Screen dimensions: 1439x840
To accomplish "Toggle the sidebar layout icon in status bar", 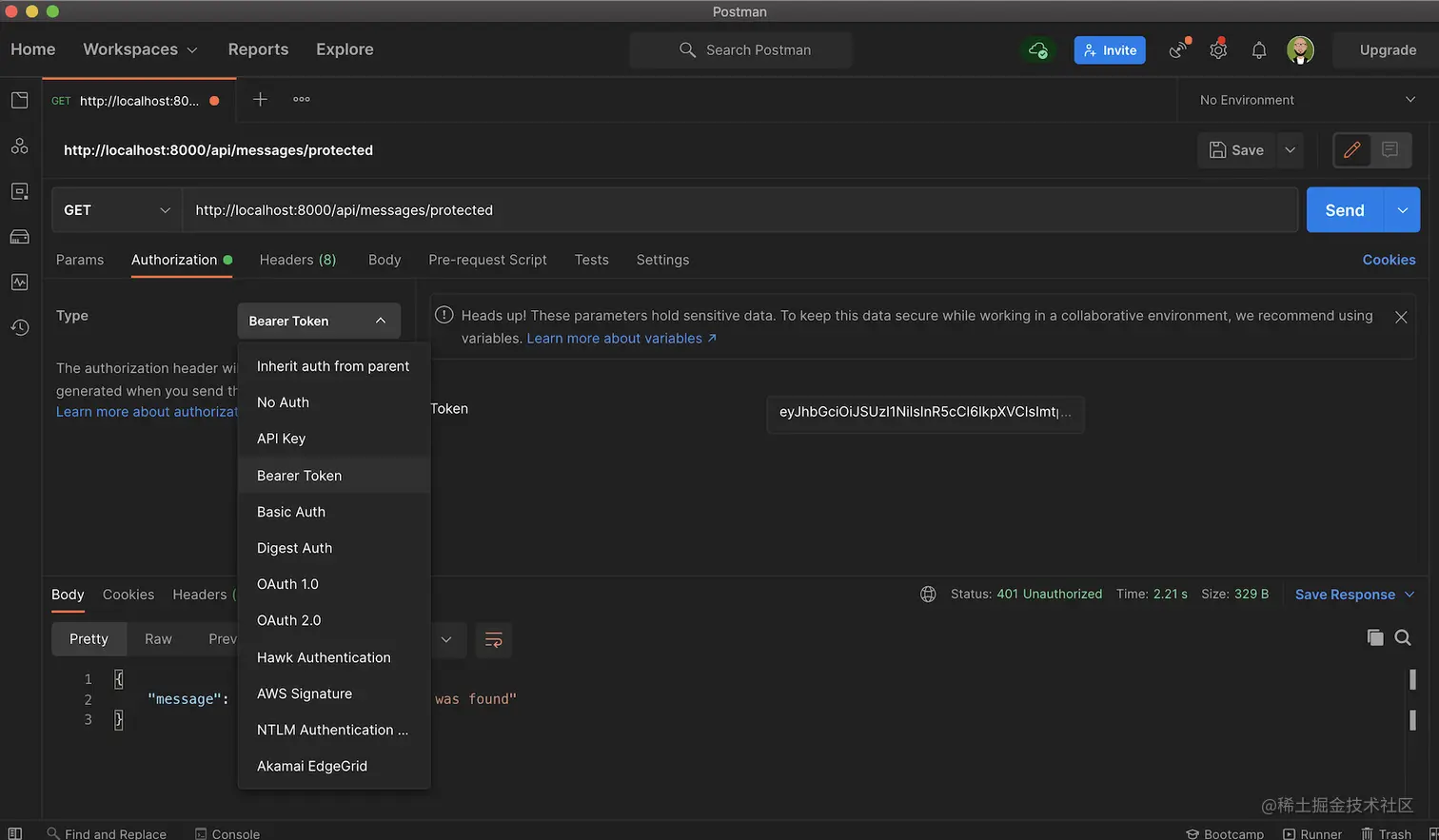I will (15, 833).
